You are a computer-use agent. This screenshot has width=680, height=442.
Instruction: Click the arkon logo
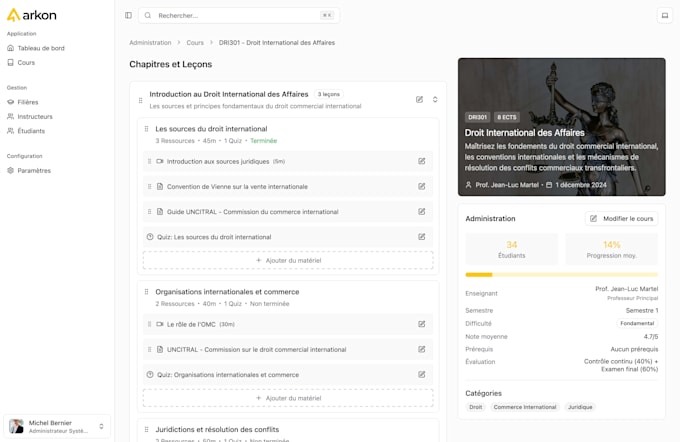click(32, 15)
